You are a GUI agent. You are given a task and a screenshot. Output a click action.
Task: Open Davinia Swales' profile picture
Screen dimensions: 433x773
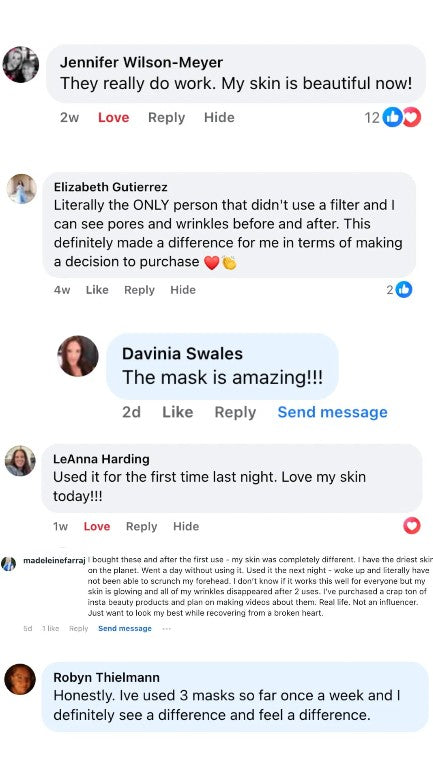[x=78, y=356]
